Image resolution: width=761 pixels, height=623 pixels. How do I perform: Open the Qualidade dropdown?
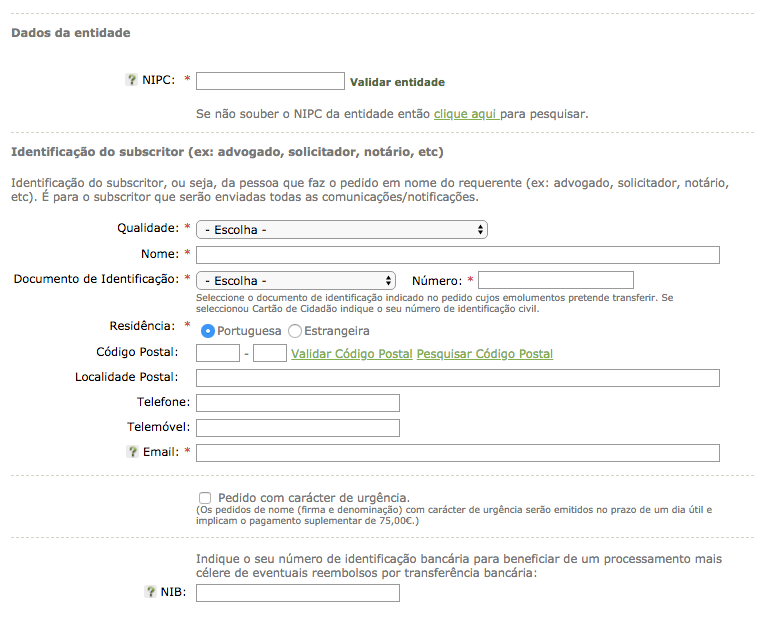point(342,230)
